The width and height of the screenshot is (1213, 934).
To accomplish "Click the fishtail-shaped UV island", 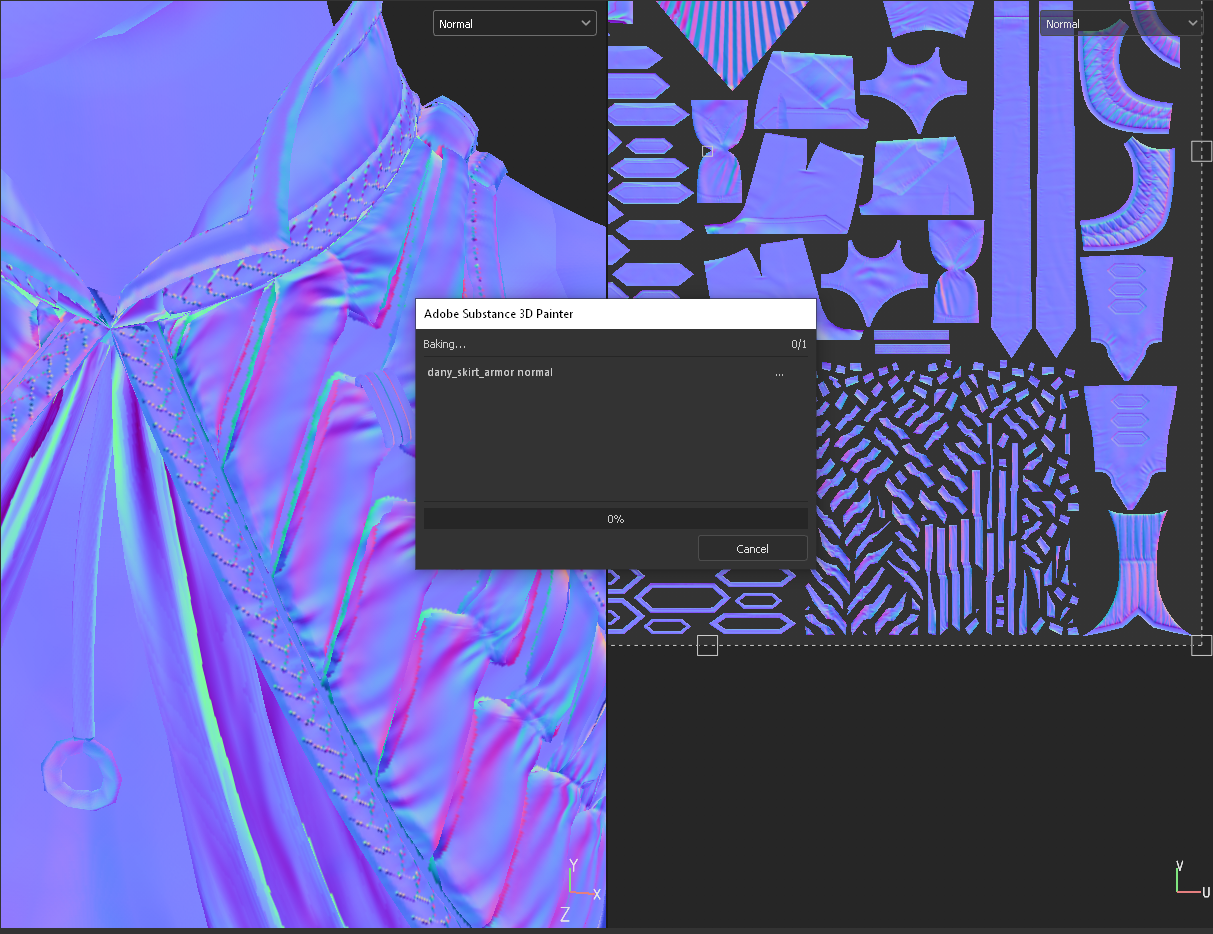I will pos(1128,572).
